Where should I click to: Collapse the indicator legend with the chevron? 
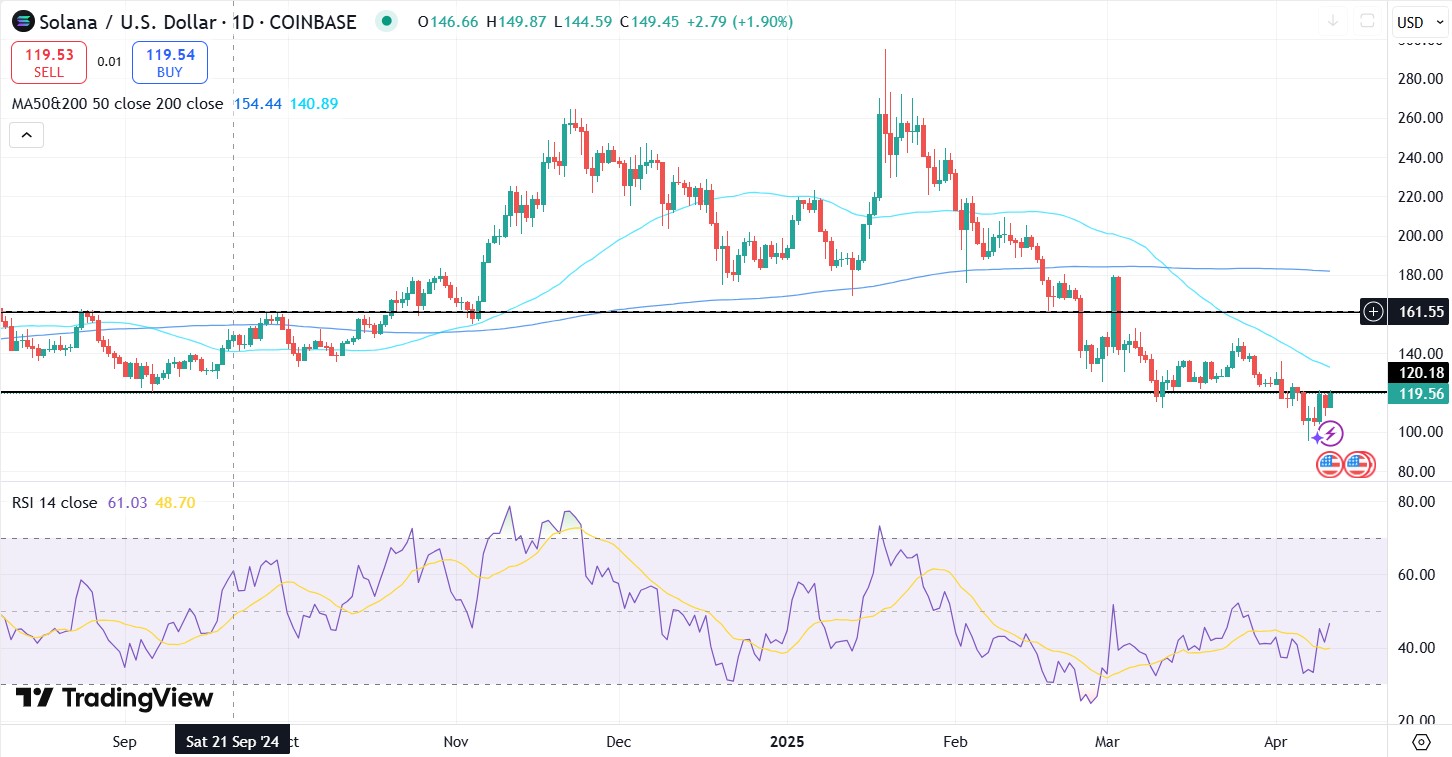27,134
